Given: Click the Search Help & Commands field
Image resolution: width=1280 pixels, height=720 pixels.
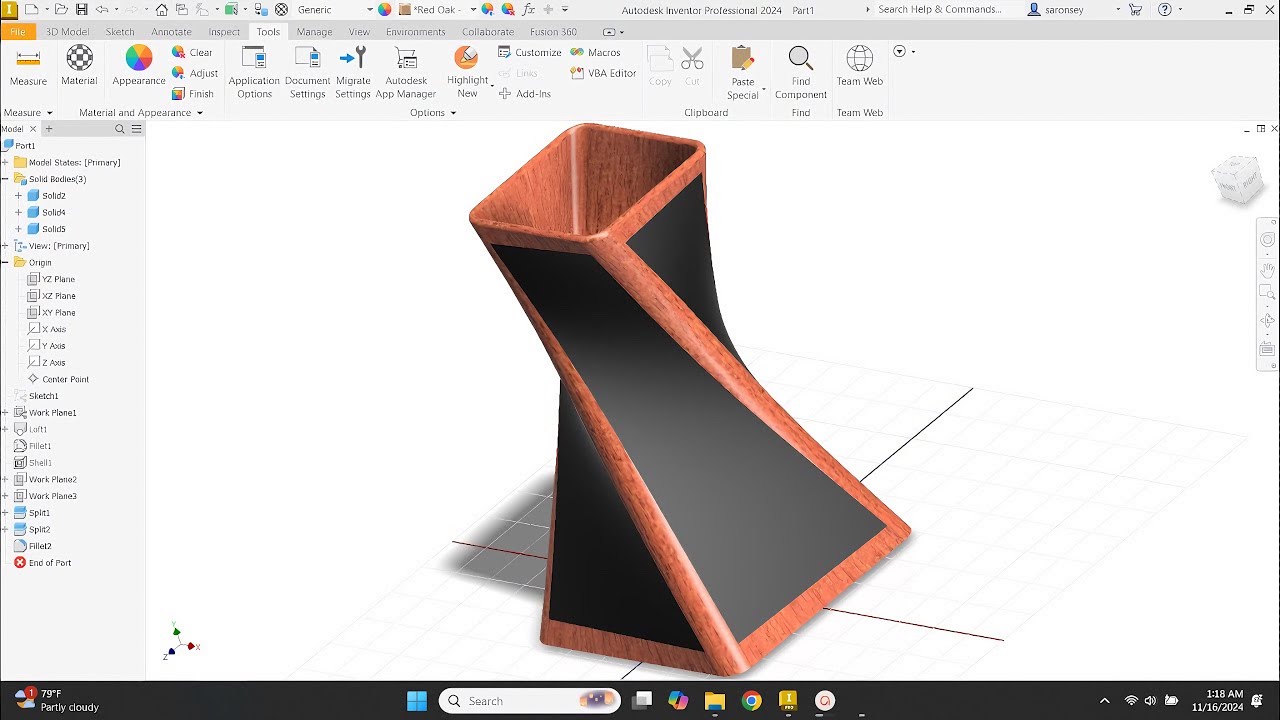Looking at the screenshot, I should point(939,10).
